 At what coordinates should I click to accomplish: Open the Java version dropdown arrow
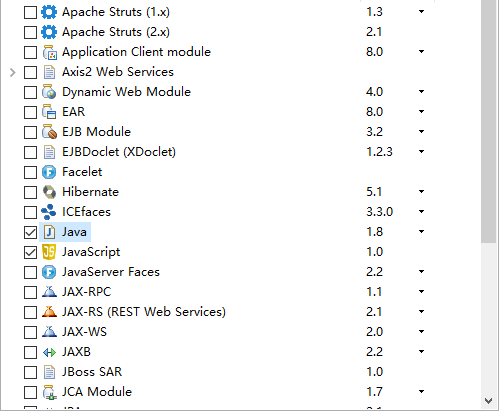[x=421, y=232]
